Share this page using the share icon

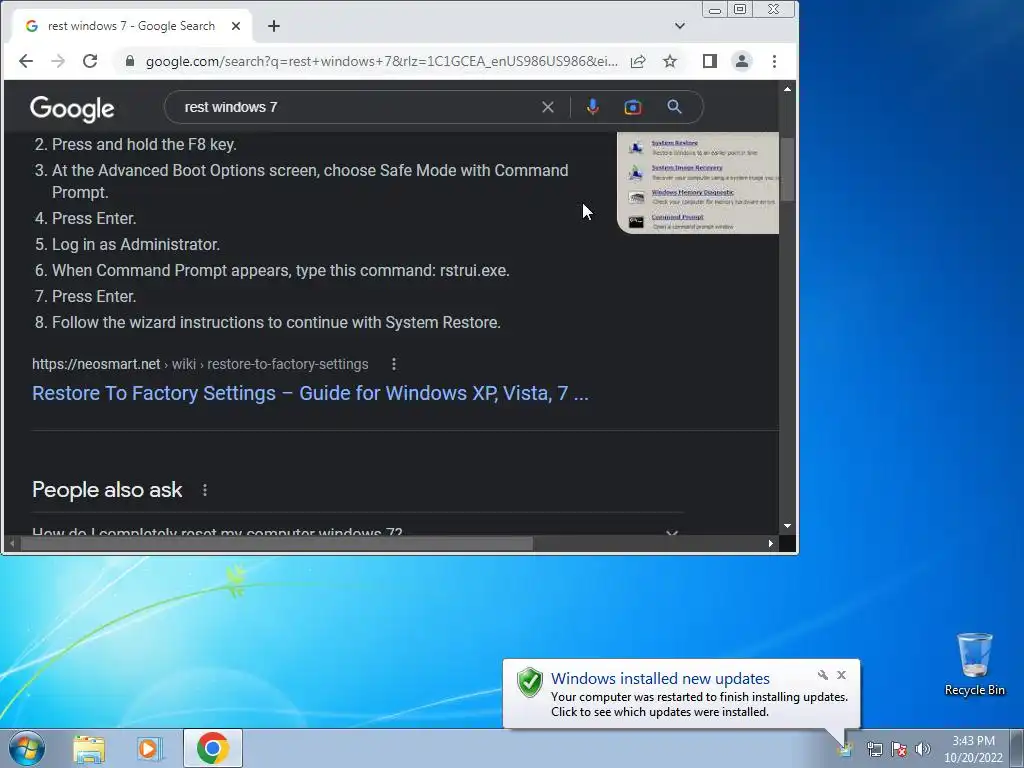click(638, 61)
